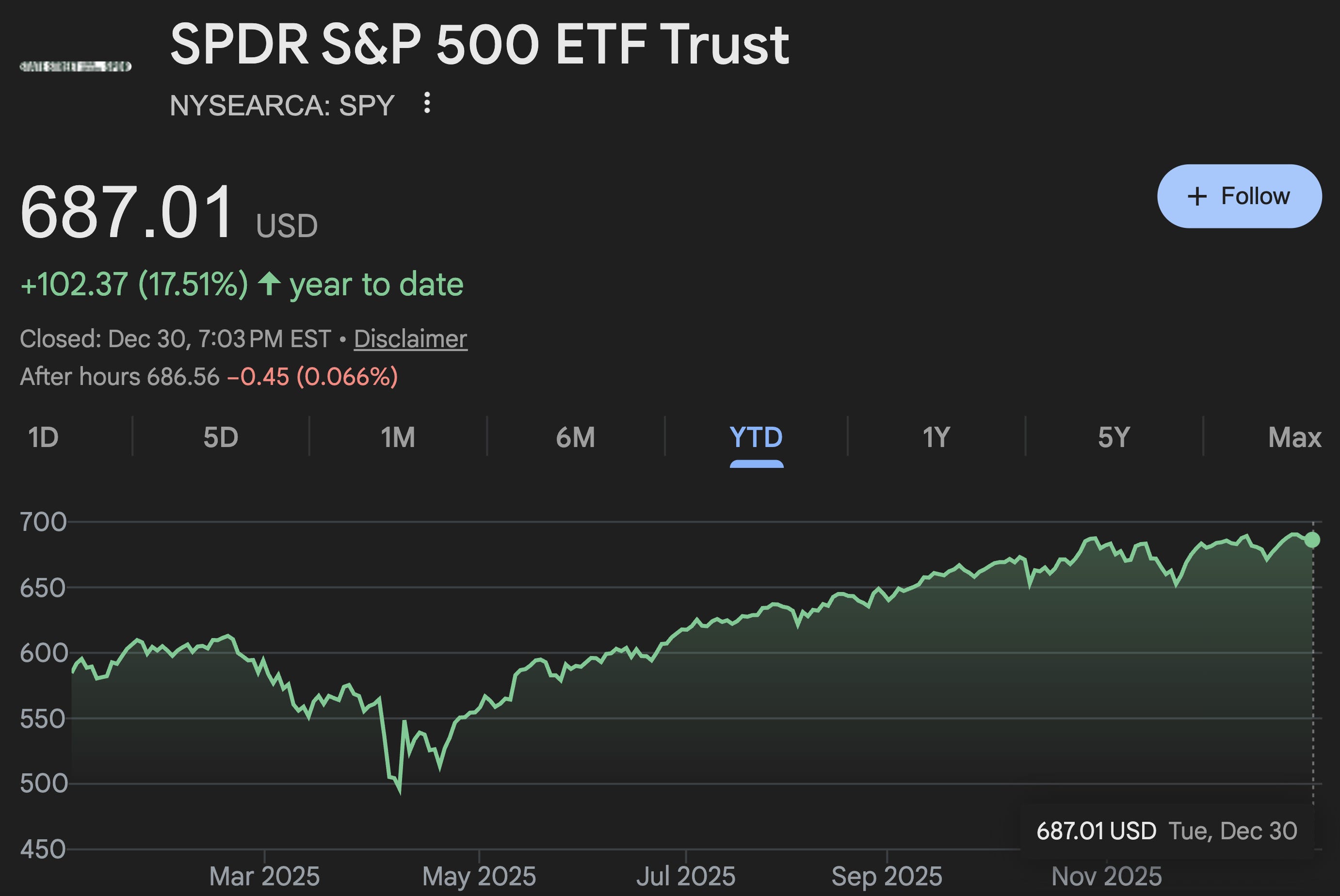Viewport: 1340px width, 896px height.
Task: Select the YTD time range tab
Action: [756, 437]
